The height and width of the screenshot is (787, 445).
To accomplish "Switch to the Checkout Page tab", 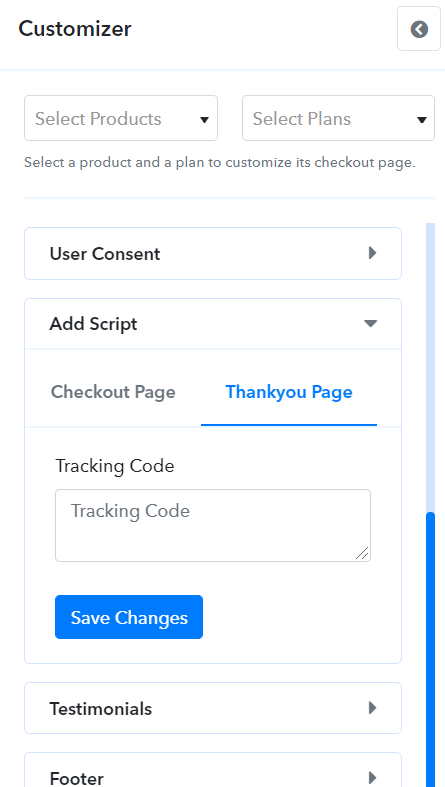I will click(113, 391).
